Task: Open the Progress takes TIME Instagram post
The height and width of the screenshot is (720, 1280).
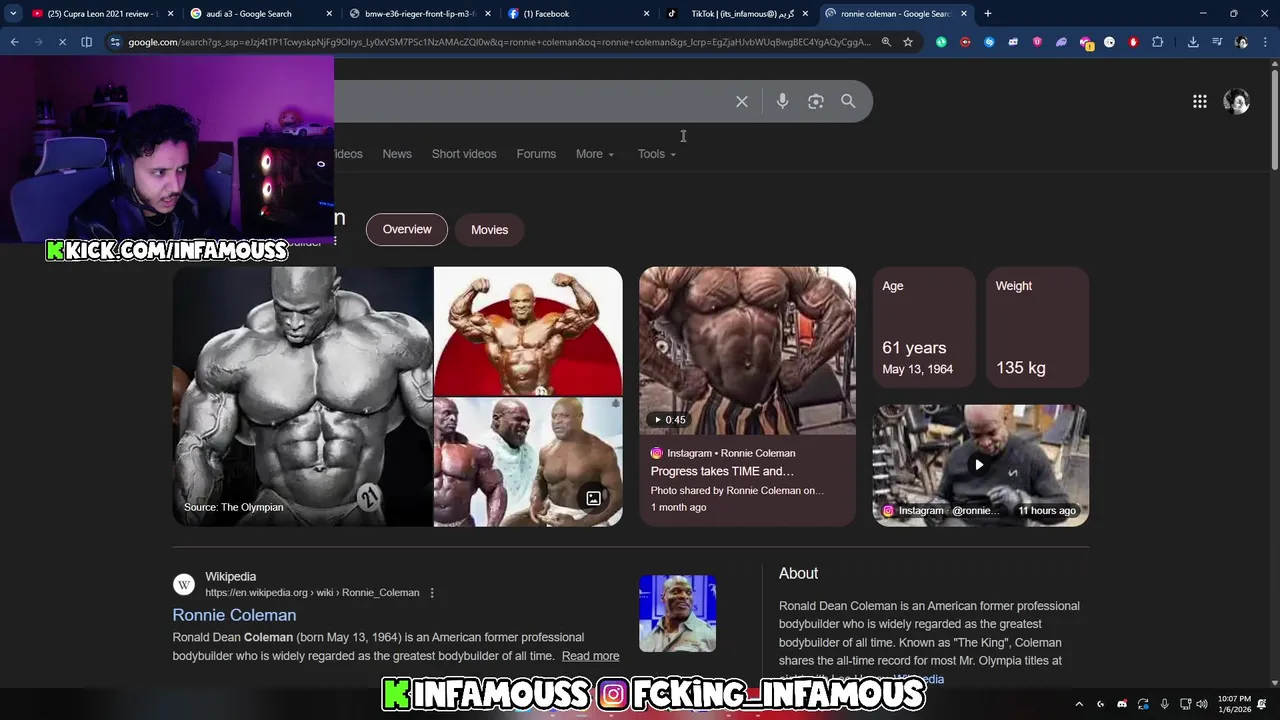Action: (x=722, y=471)
